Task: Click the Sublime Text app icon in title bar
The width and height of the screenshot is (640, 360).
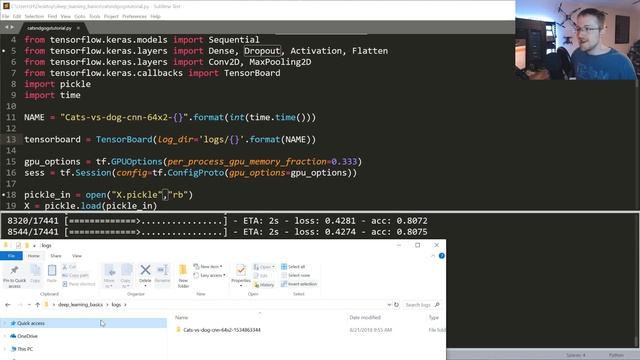Action: tap(6, 6)
